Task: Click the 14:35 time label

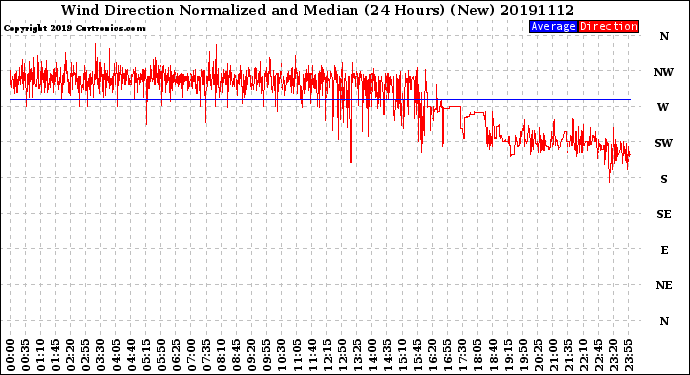Action: point(387,355)
